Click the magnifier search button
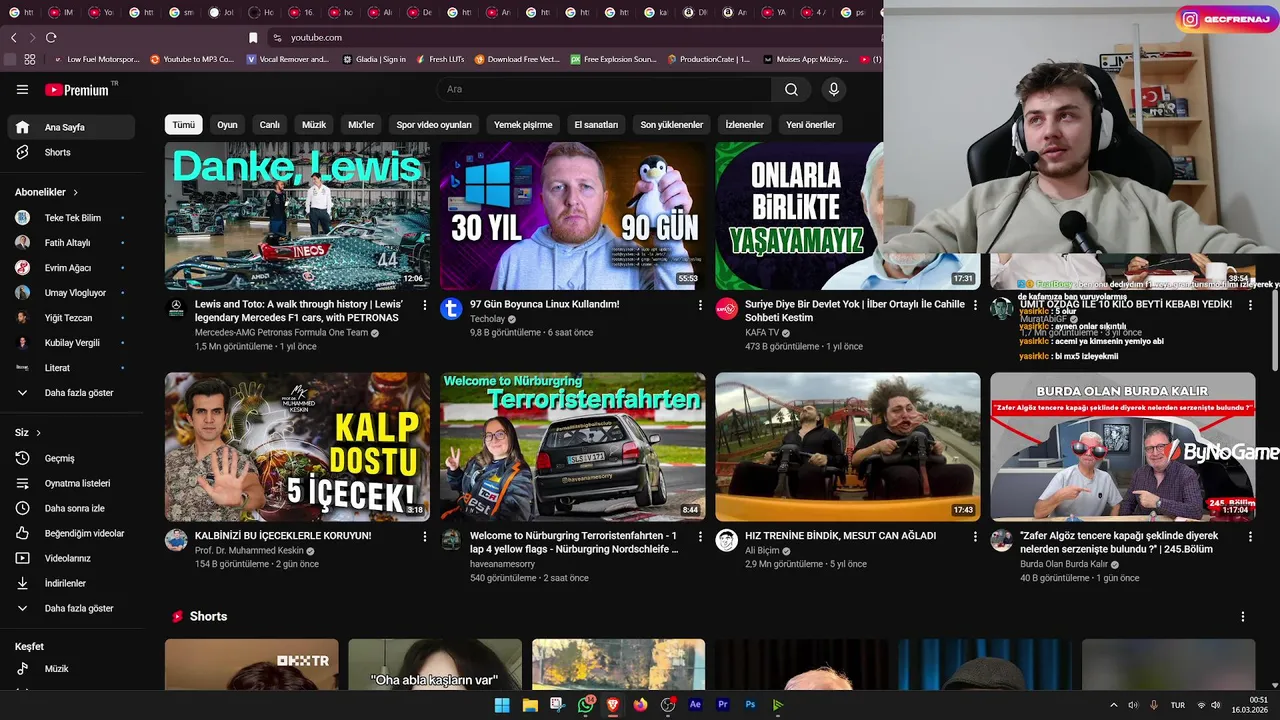This screenshot has width=1280, height=720. click(x=791, y=89)
